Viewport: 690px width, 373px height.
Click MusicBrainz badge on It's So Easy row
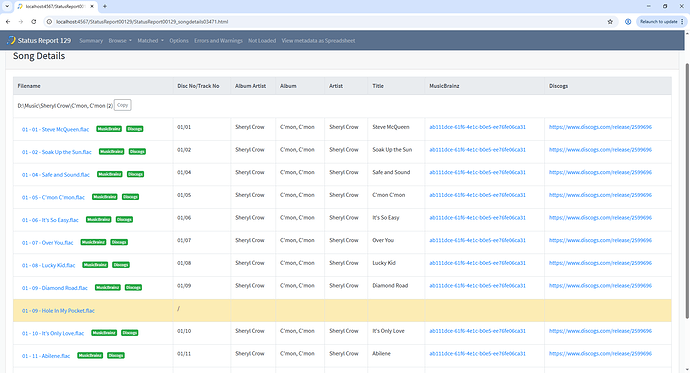coord(99,219)
